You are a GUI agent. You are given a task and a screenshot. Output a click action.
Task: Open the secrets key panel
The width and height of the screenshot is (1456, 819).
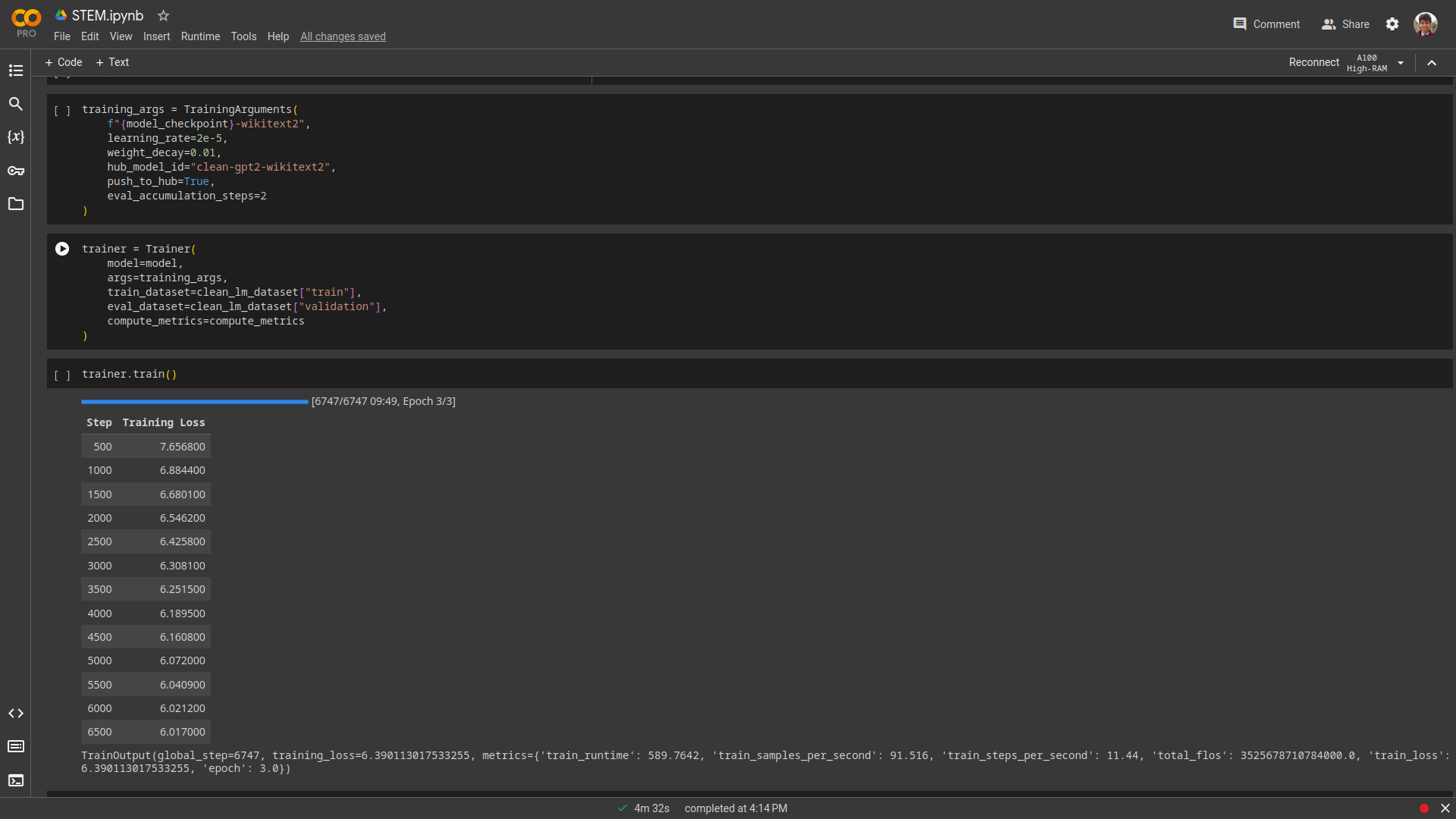pyautogui.click(x=16, y=171)
